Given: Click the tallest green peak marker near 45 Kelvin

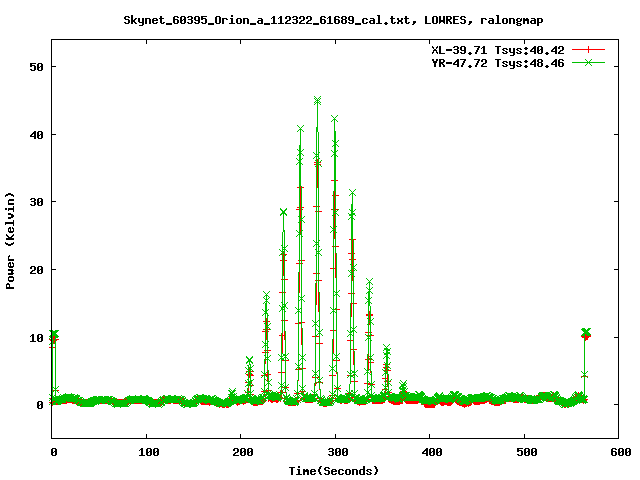Looking at the screenshot, I should 318,100.
